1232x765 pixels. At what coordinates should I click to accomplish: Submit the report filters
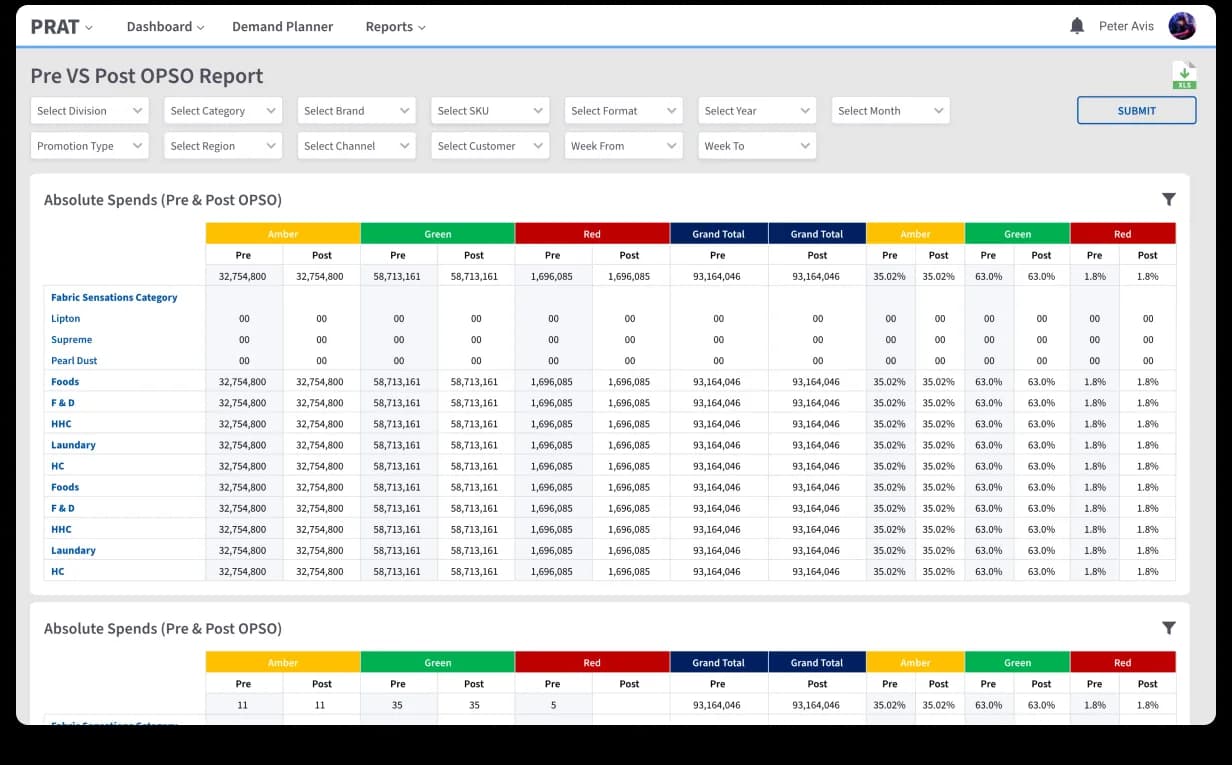(x=1136, y=111)
